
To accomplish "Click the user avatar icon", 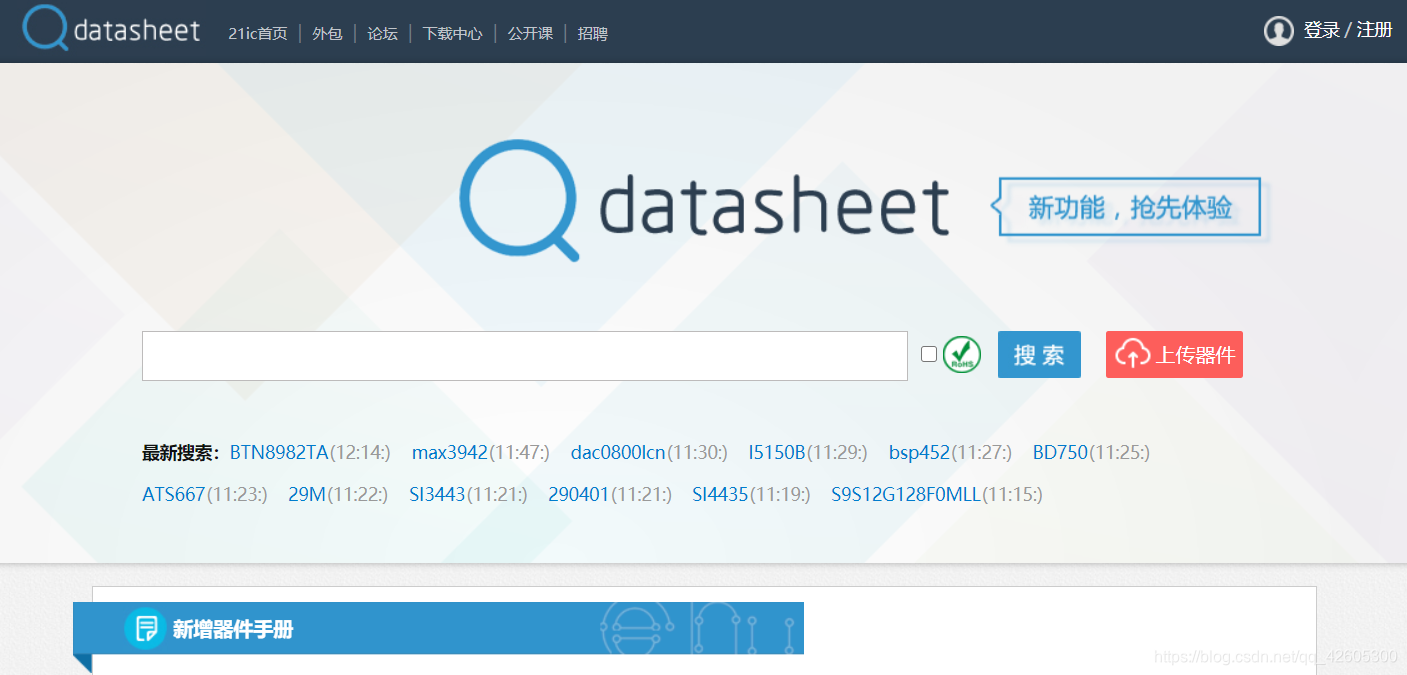I will tap(1278, 31).
